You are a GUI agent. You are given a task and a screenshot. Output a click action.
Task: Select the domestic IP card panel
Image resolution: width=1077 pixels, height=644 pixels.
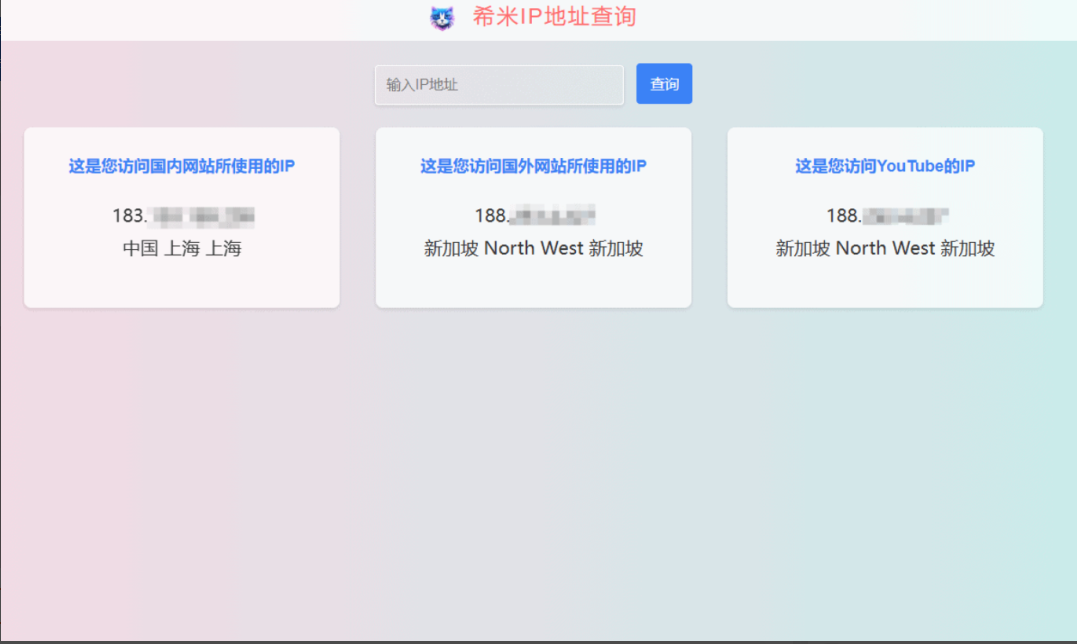(181, 217)
